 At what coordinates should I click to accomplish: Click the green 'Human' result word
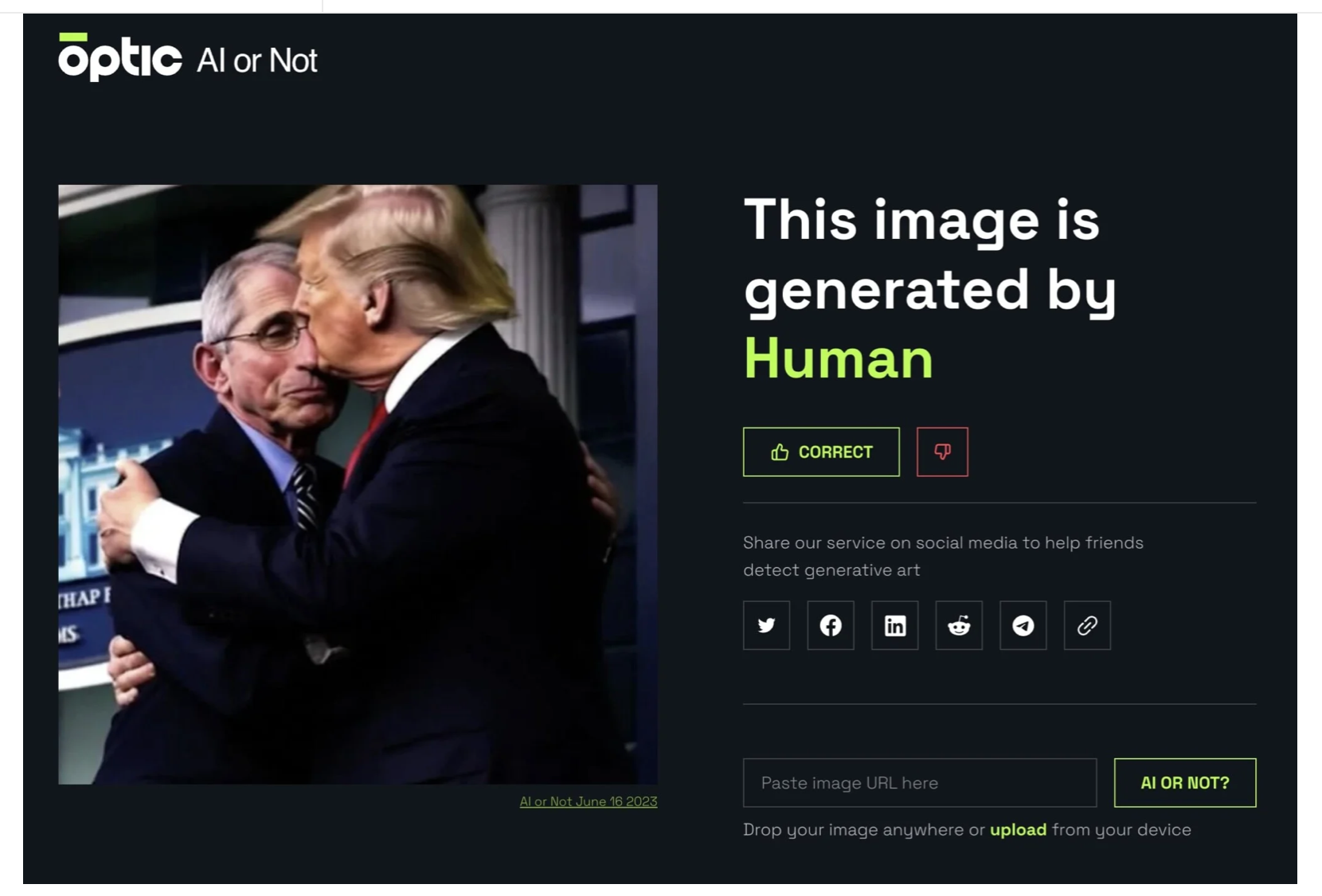click(838, 358)
